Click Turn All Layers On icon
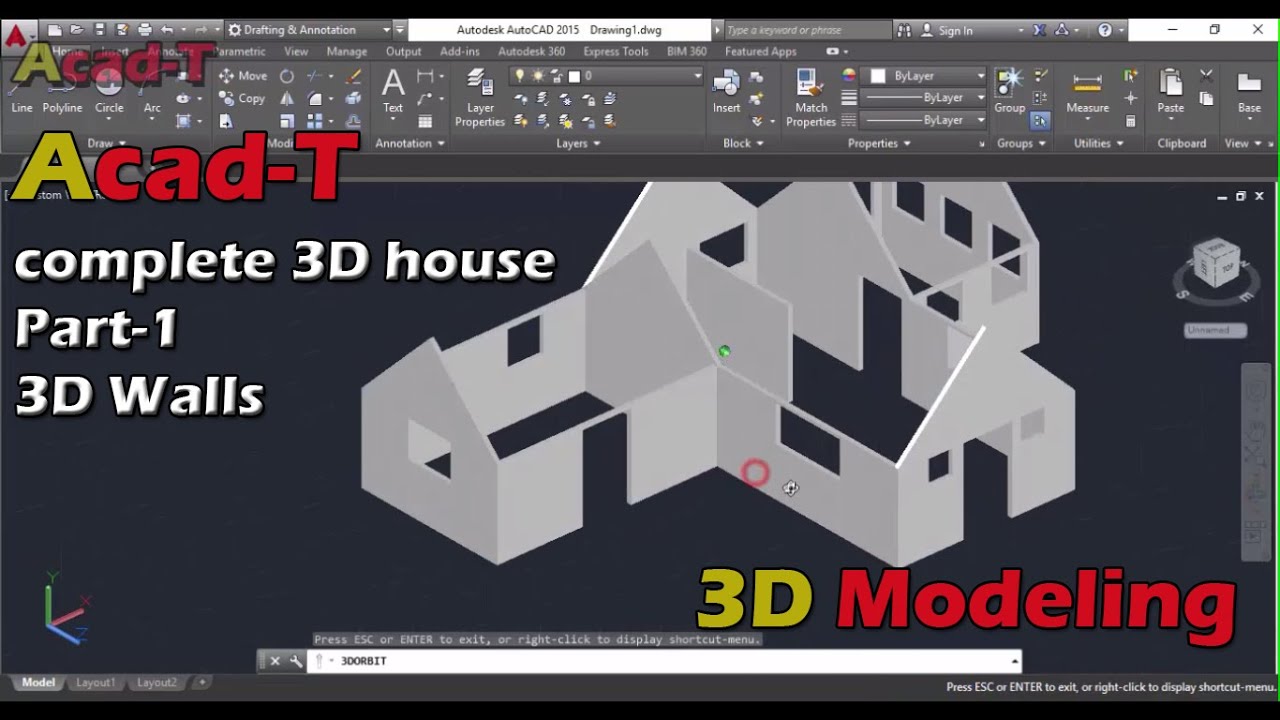The width and height of the screenshot is (1280, 720). click(x=521, y=121)
